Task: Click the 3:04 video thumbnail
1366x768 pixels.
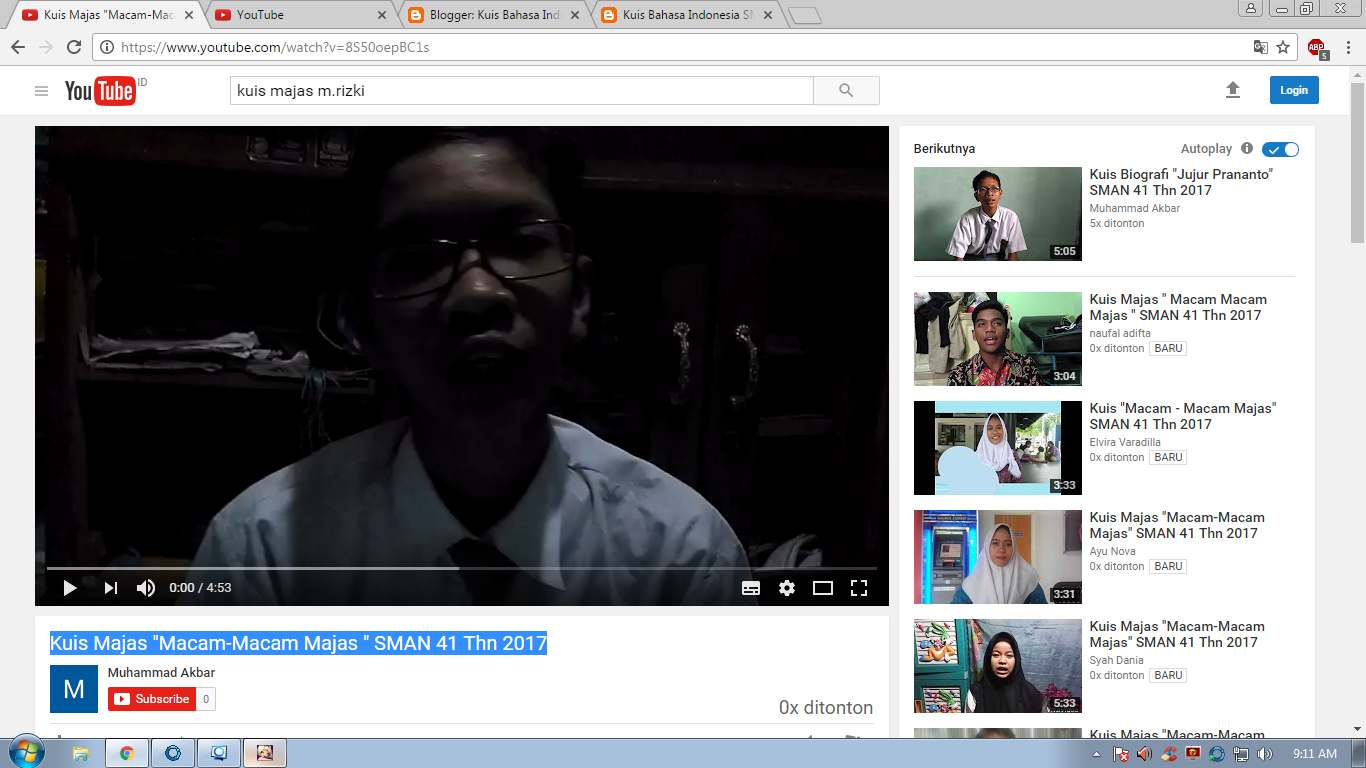Action: (x=998, y=339)
